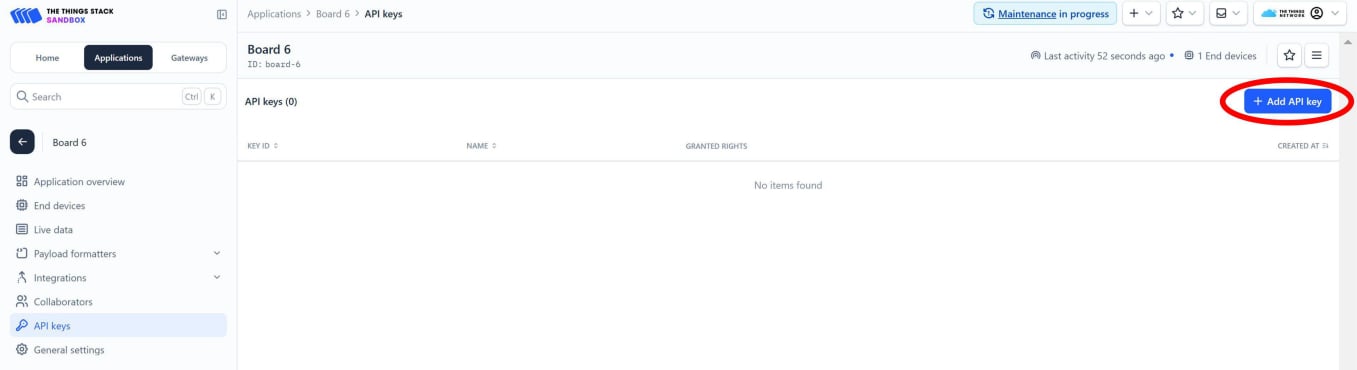Open the Board 6 hamburger menu
Image resolution: width=1357 pixels, height=370 pixels.
click(x=1317, y=56)
